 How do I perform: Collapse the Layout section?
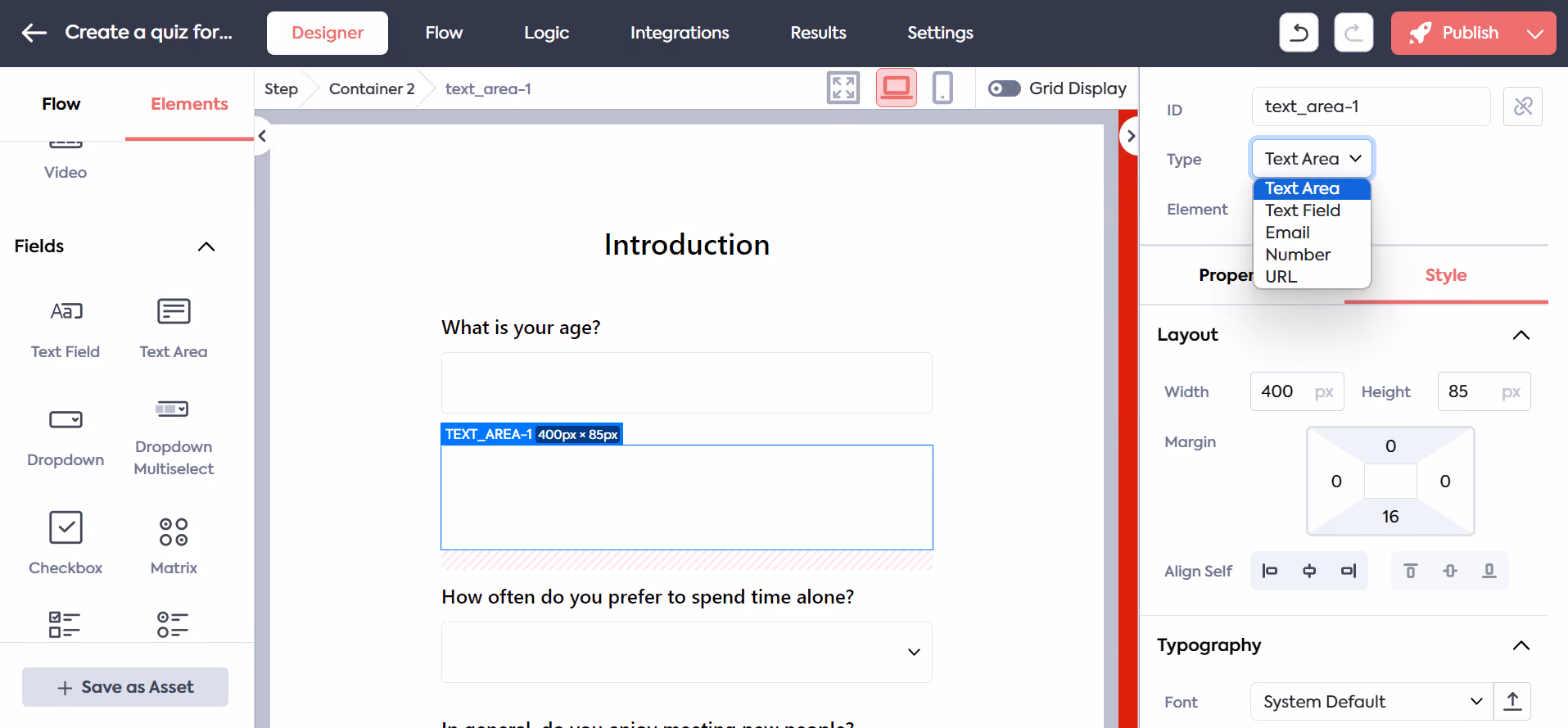(1521, 335)
